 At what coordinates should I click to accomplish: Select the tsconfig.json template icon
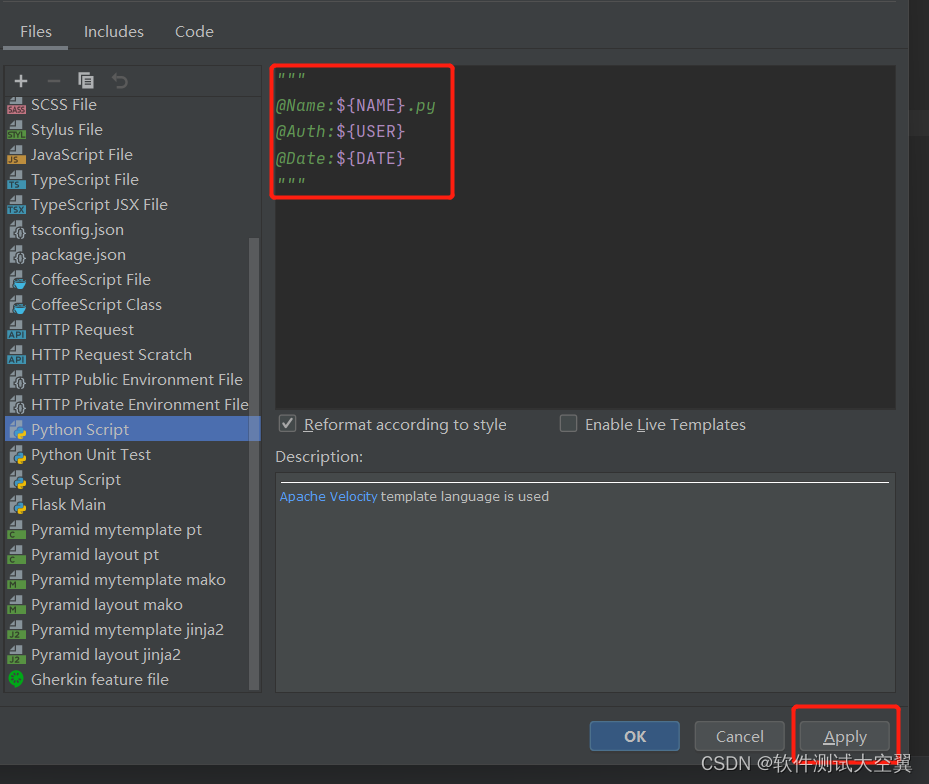click(18, 230)
